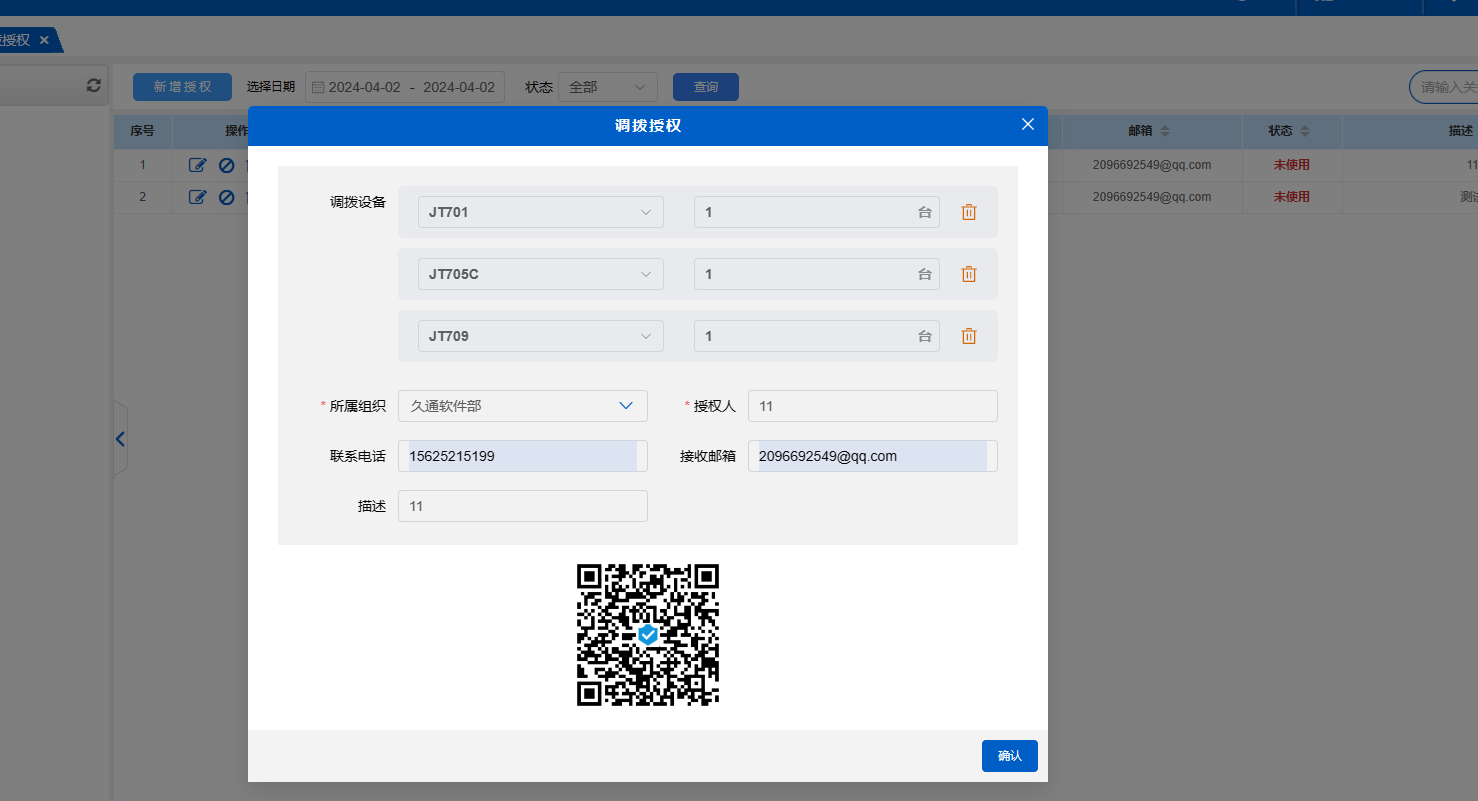Click disable icon in table row 2

226,197
